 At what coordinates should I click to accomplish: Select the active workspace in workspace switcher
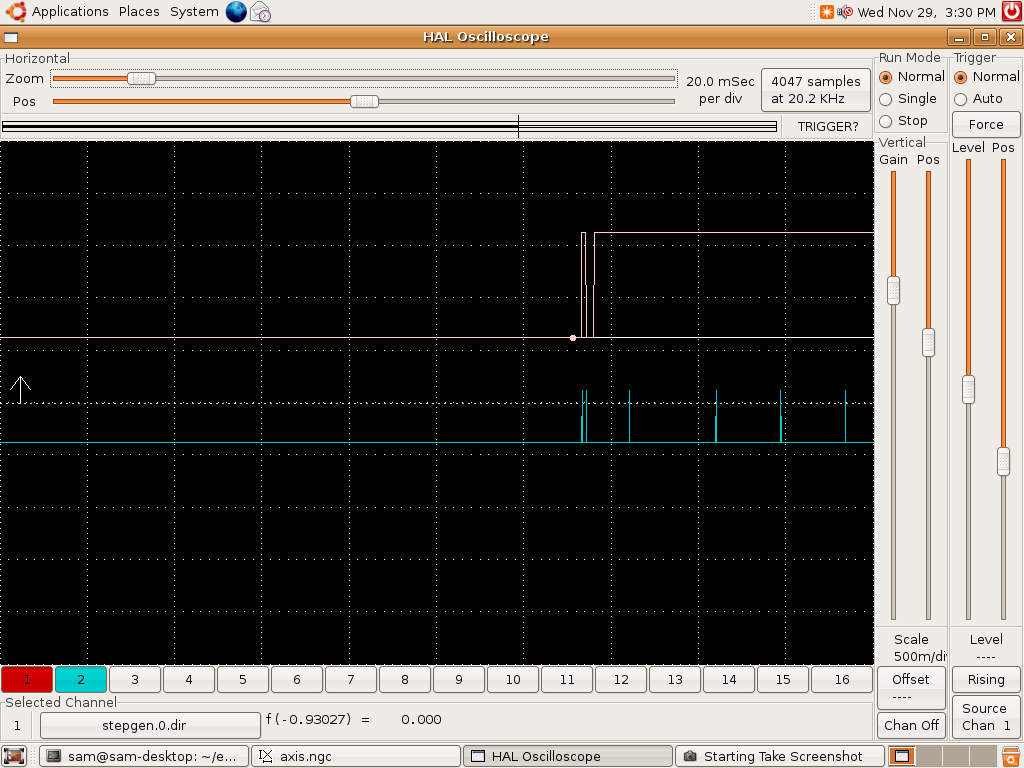pyautogui.click(x=902, y=756)
